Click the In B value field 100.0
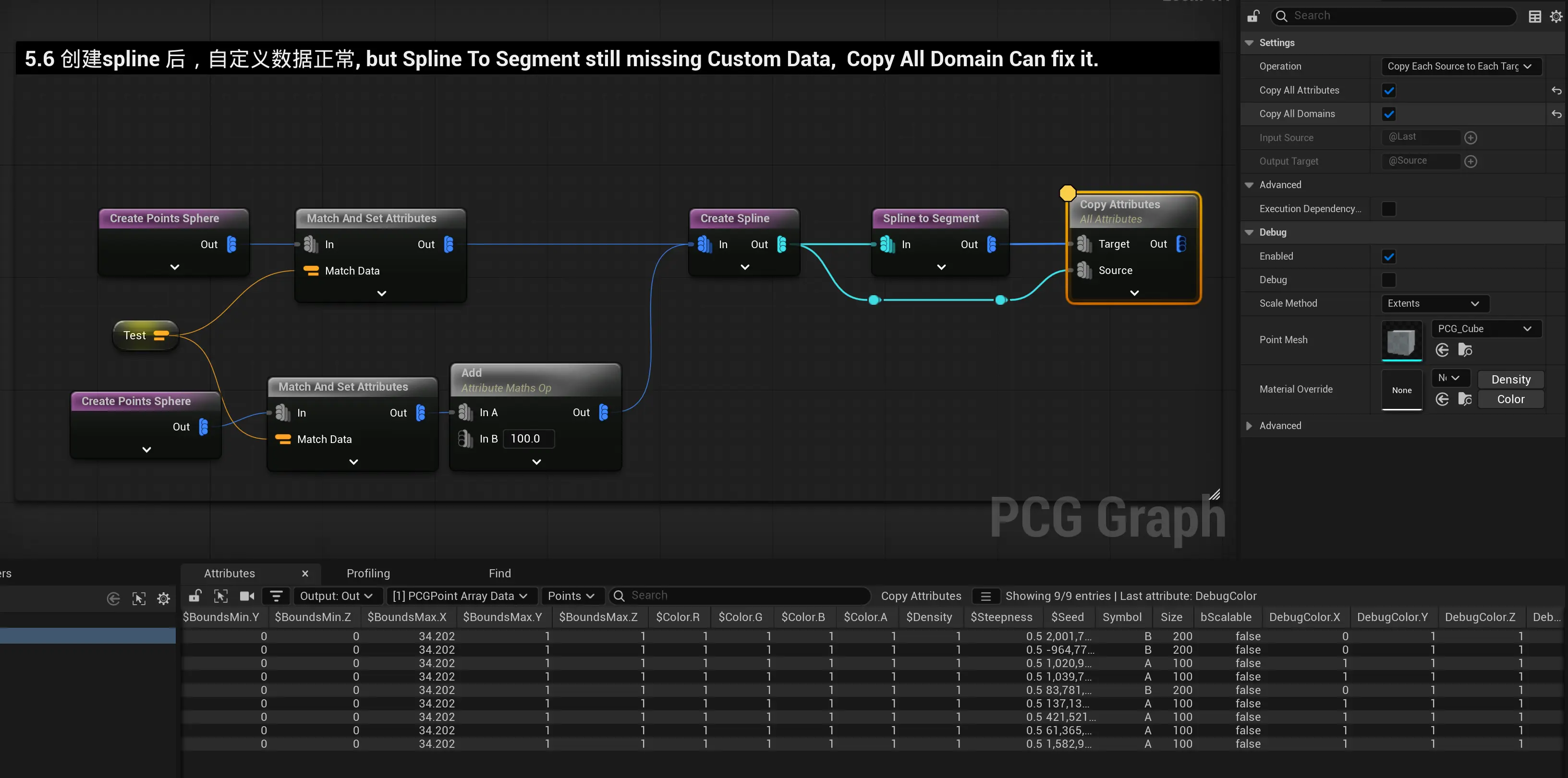The image size is (1568, 778). (x=527, y=439)
